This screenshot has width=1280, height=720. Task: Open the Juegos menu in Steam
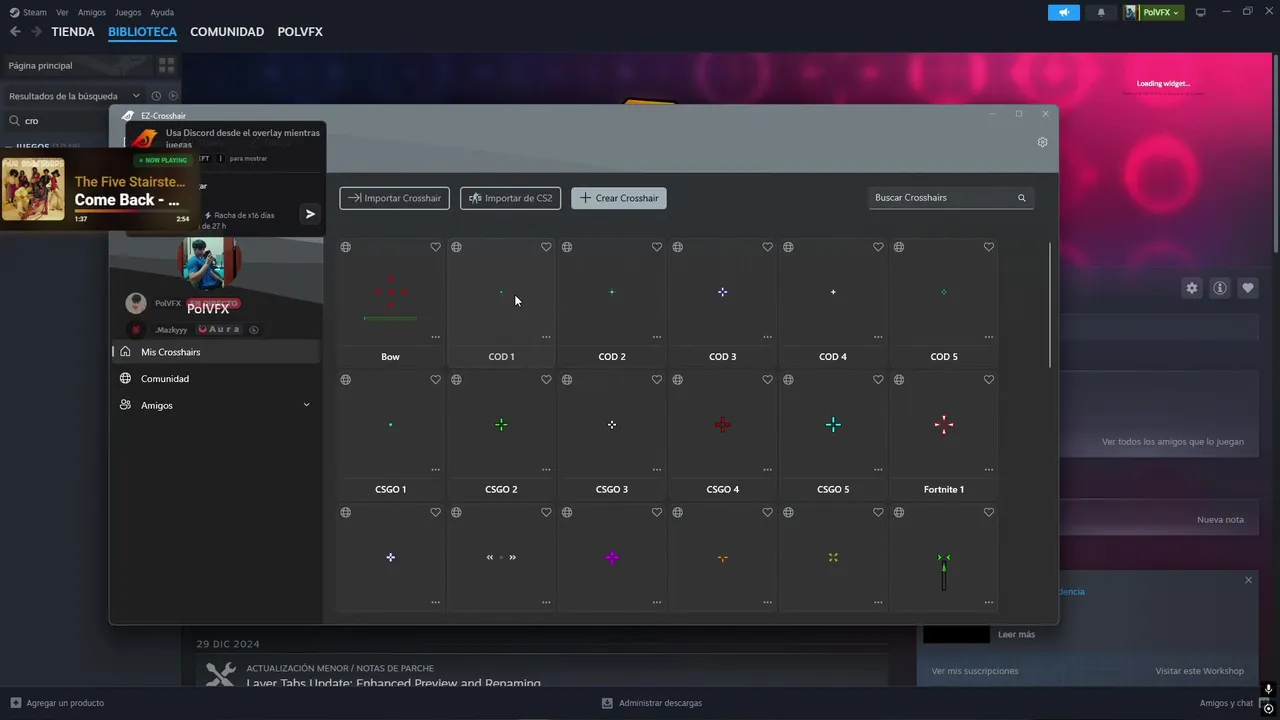tap(128, 12)
